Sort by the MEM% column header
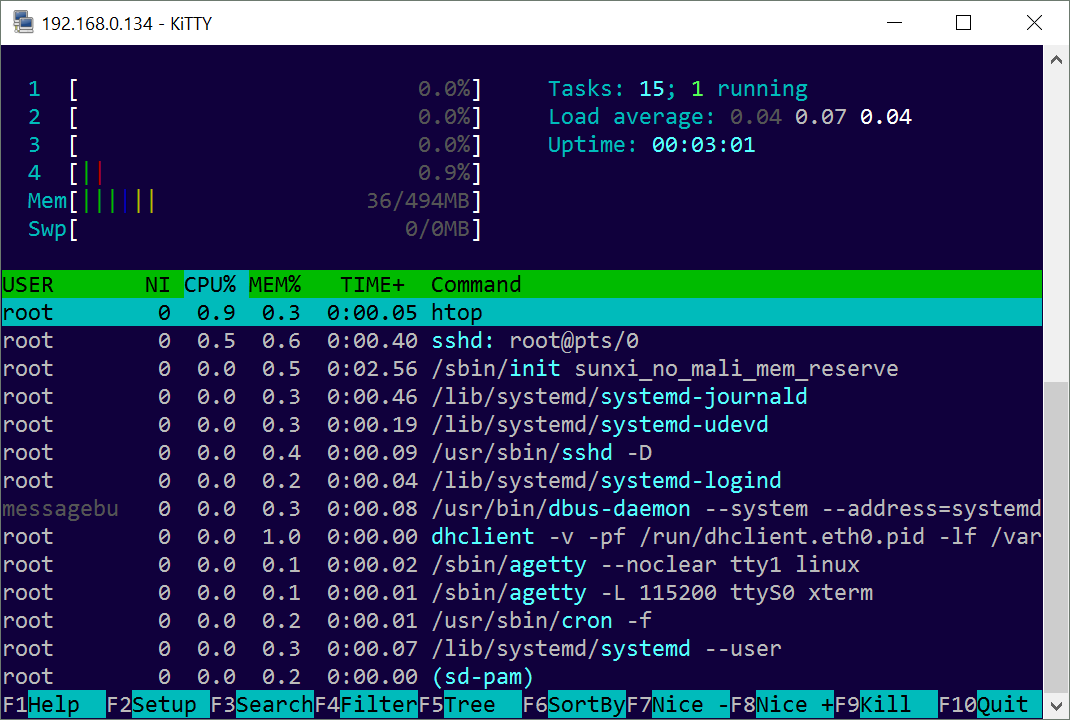 [275, 285]
